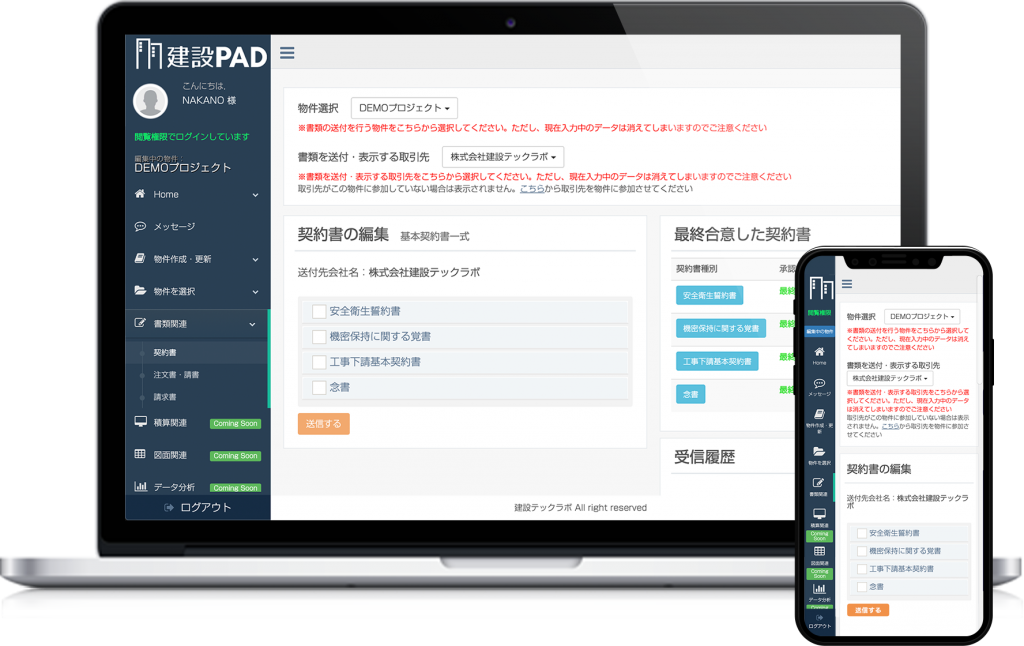1024x646 pixels.
Task: Click the hamburger menu at the top
Action: point(287,54)
